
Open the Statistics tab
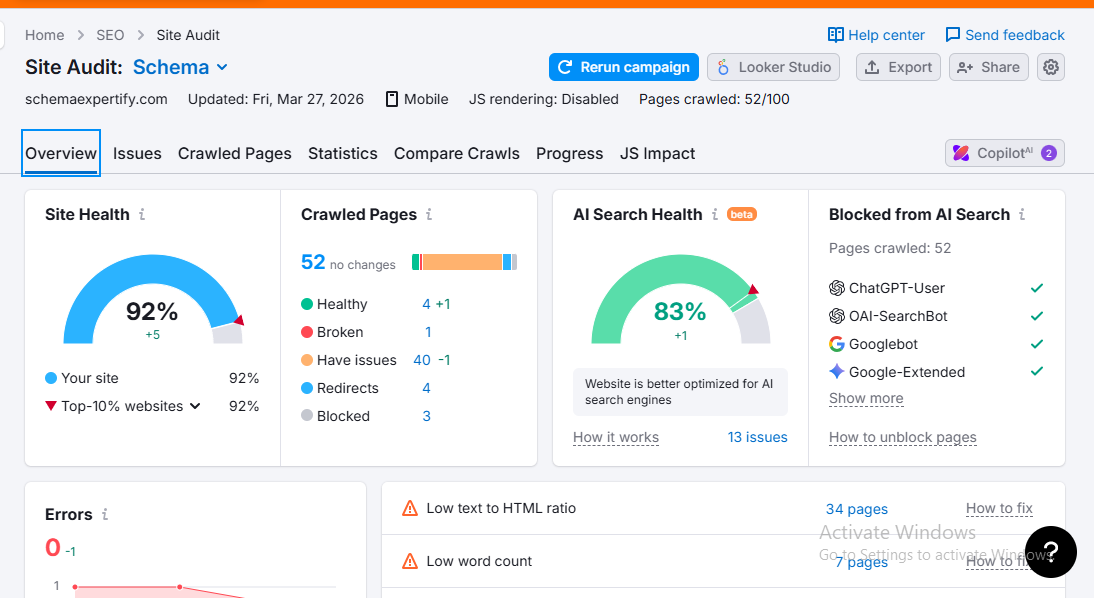click(343, 154)
